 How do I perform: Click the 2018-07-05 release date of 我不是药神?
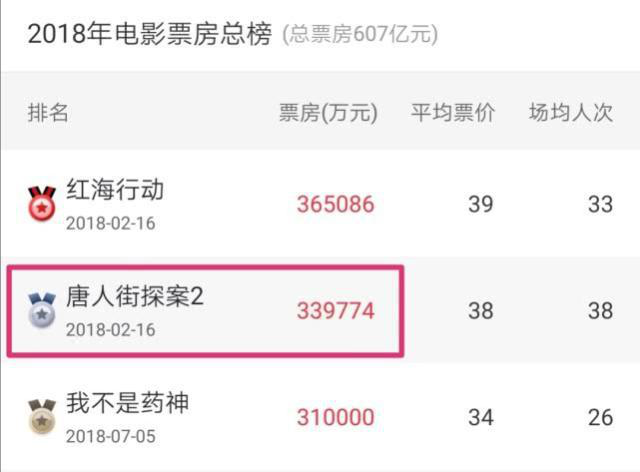point(111,436)
